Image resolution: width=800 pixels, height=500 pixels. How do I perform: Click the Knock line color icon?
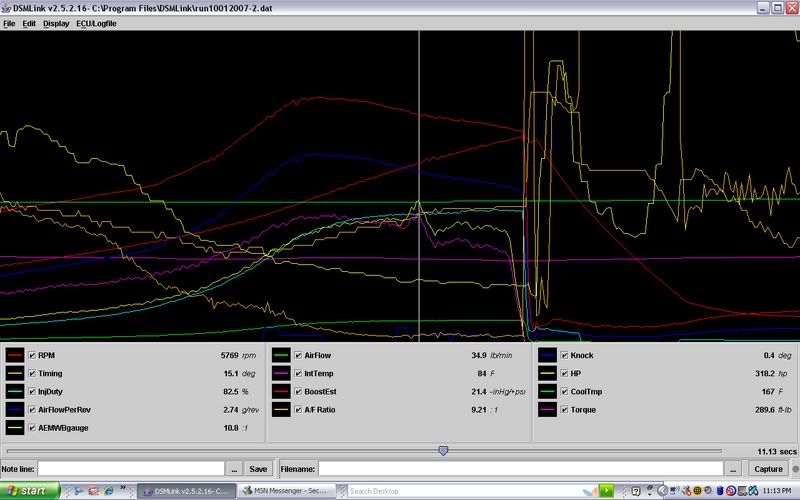[x=548, y=355]
